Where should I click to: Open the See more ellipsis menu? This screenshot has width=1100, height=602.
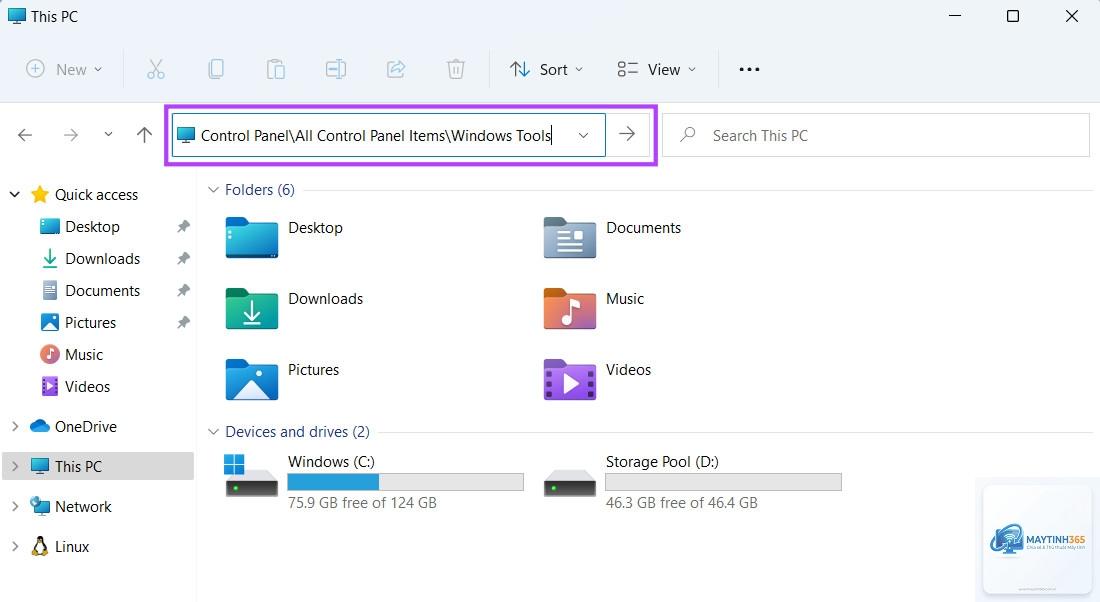pyautogui.click(x=749, y=69)
